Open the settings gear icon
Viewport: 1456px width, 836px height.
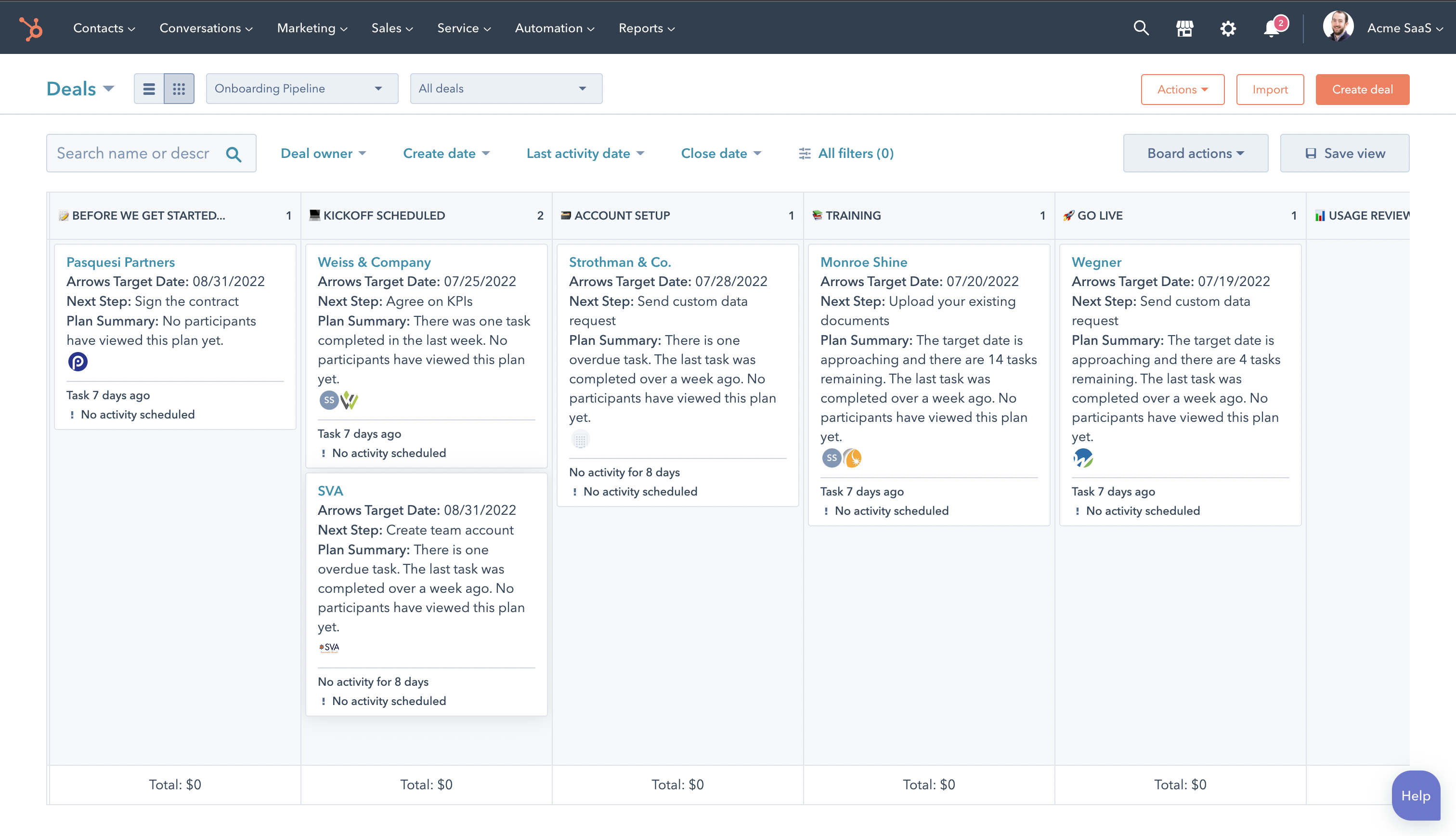1228,28
